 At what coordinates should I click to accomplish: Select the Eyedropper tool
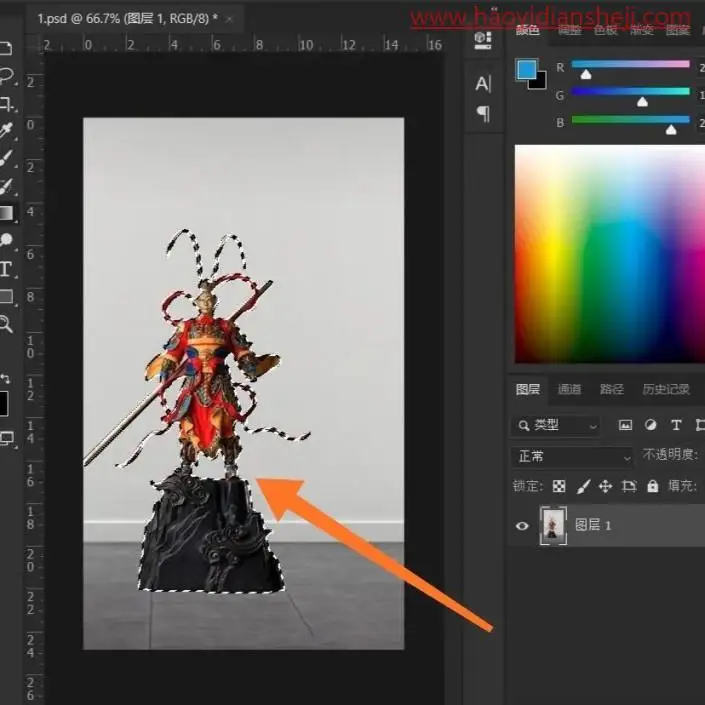tap(6, 131)
